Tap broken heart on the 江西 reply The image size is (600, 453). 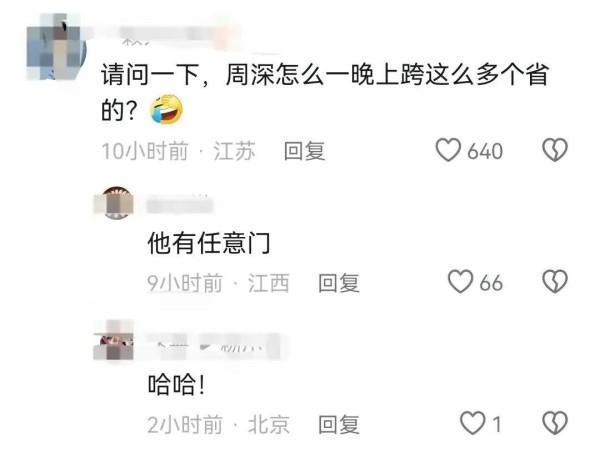[x=555, y=282]
